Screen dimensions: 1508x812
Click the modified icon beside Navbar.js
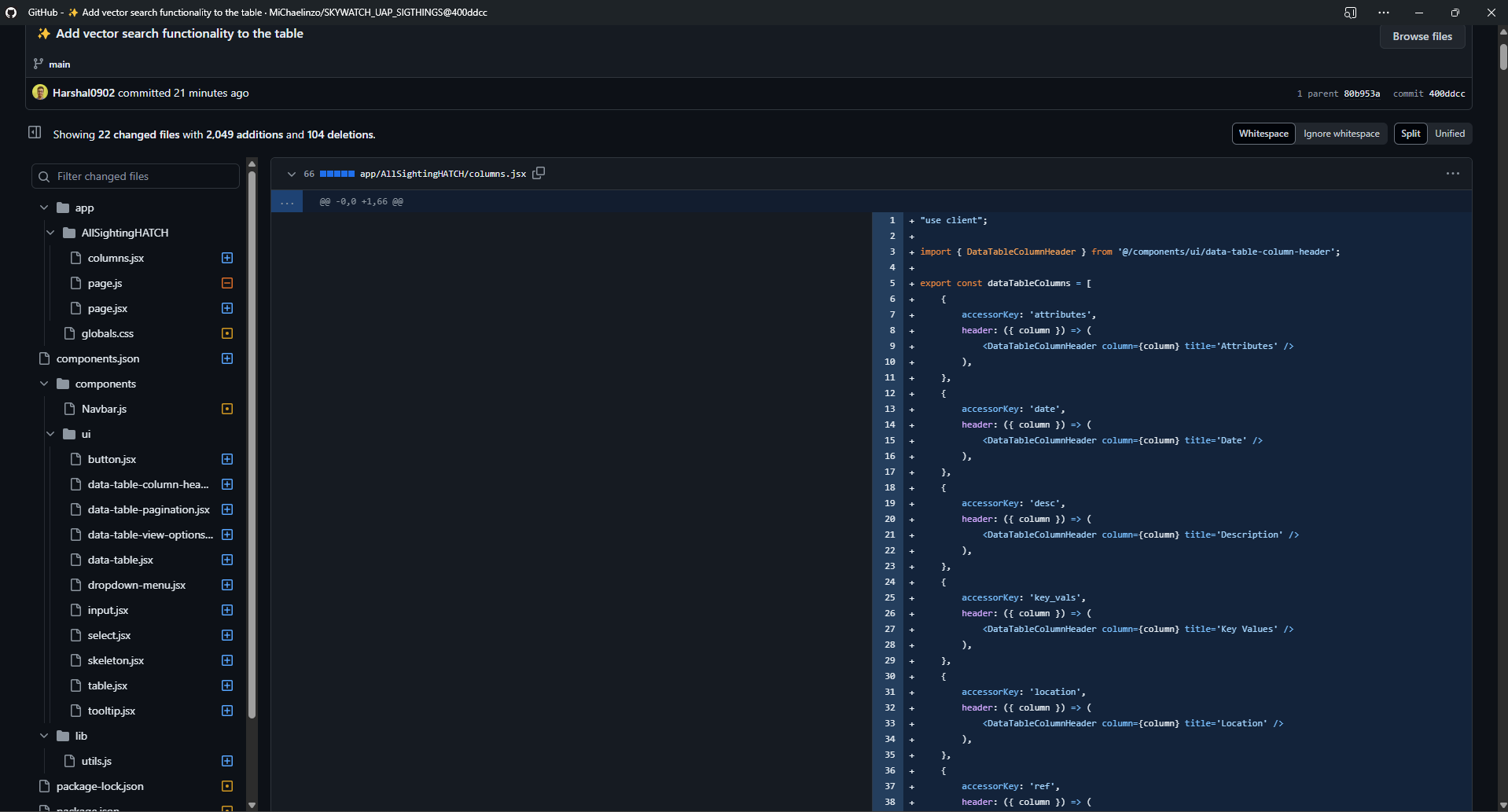point(227,409)
